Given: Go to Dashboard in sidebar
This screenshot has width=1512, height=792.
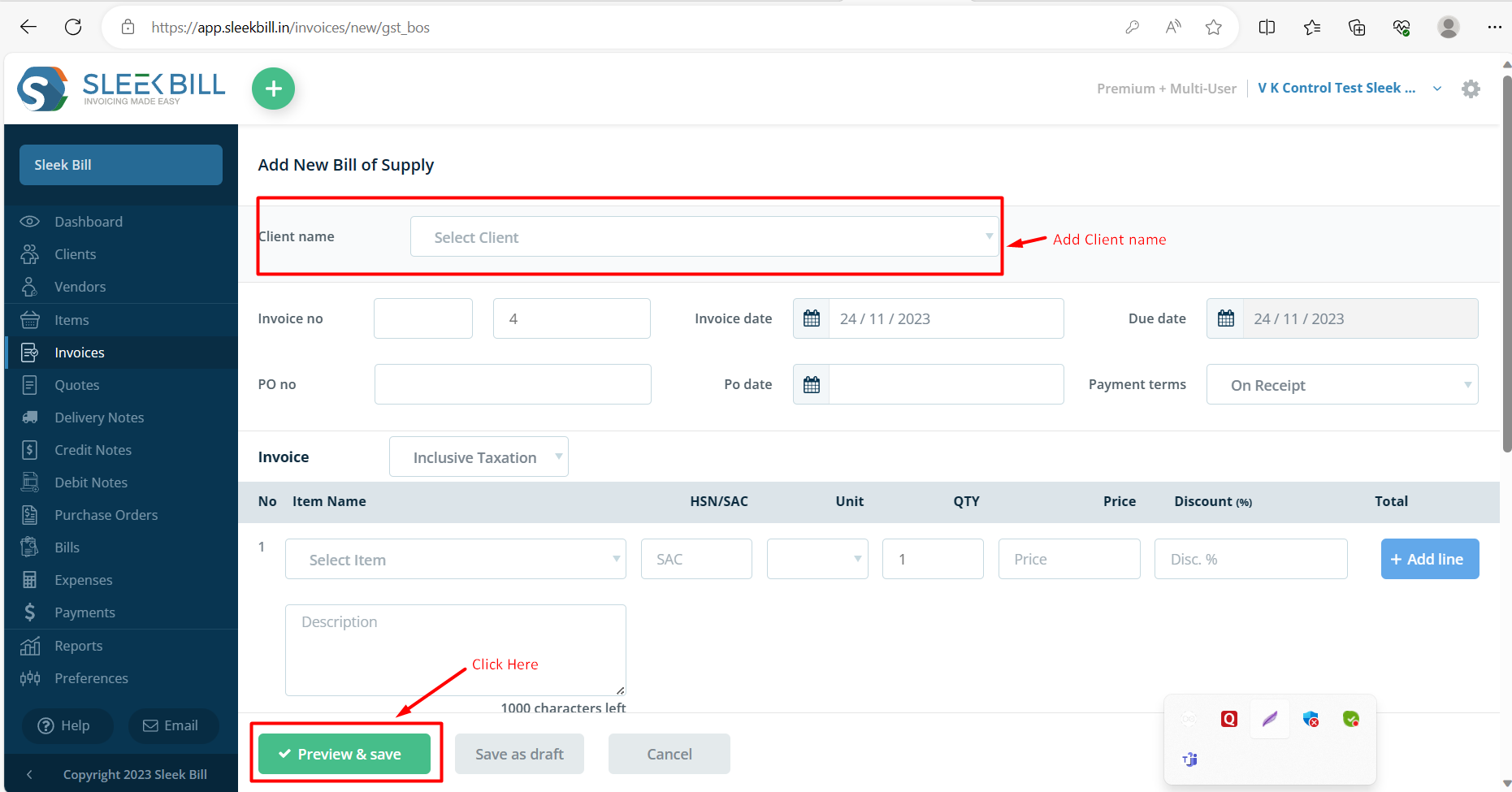Looking at the screenshot, I should click(89, 222).
